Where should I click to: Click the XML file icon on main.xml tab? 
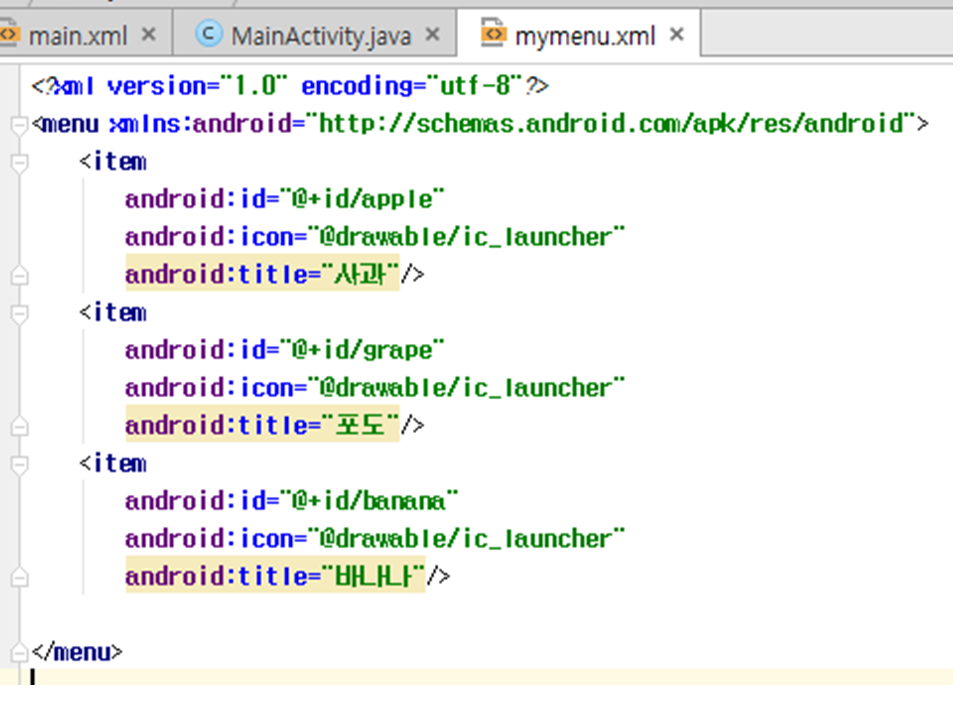tap(10, 34)
